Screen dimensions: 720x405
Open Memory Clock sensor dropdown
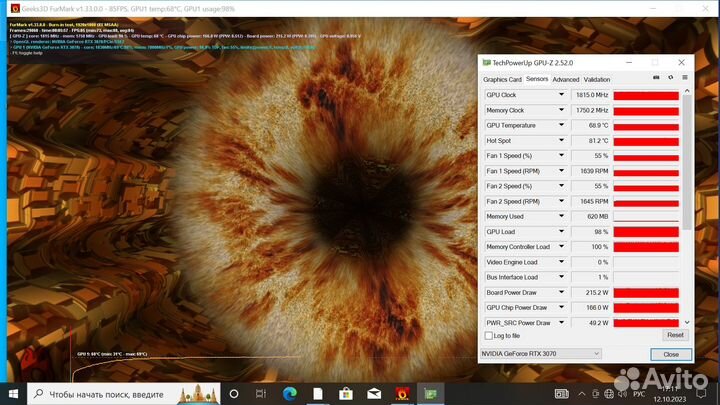coord(561,110)
